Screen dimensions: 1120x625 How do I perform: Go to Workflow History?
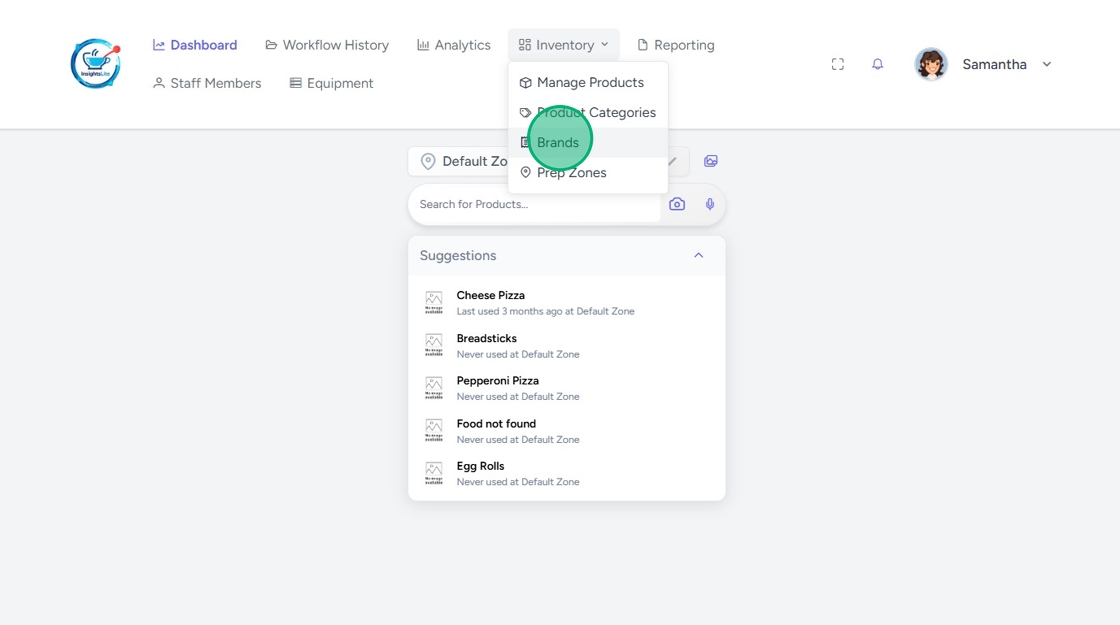327,45
